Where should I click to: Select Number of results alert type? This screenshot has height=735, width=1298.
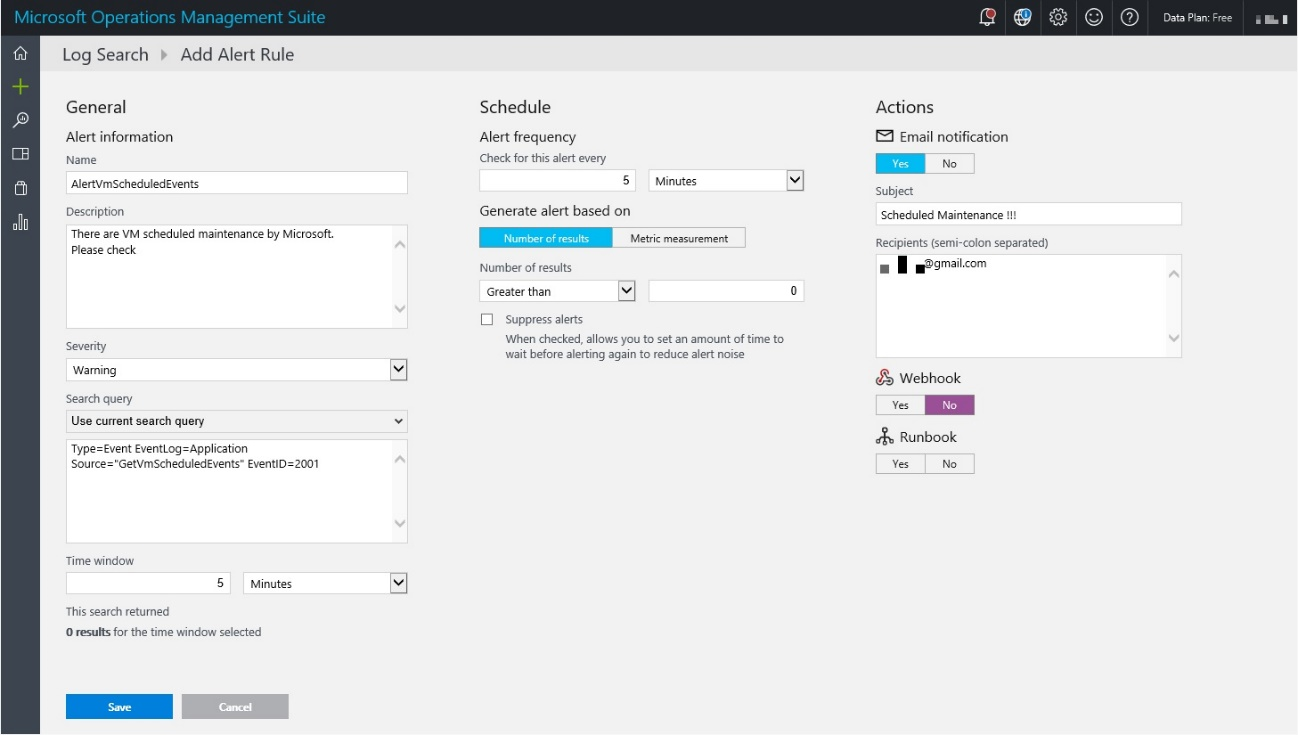pyautogui.click(x=546, y=238)
